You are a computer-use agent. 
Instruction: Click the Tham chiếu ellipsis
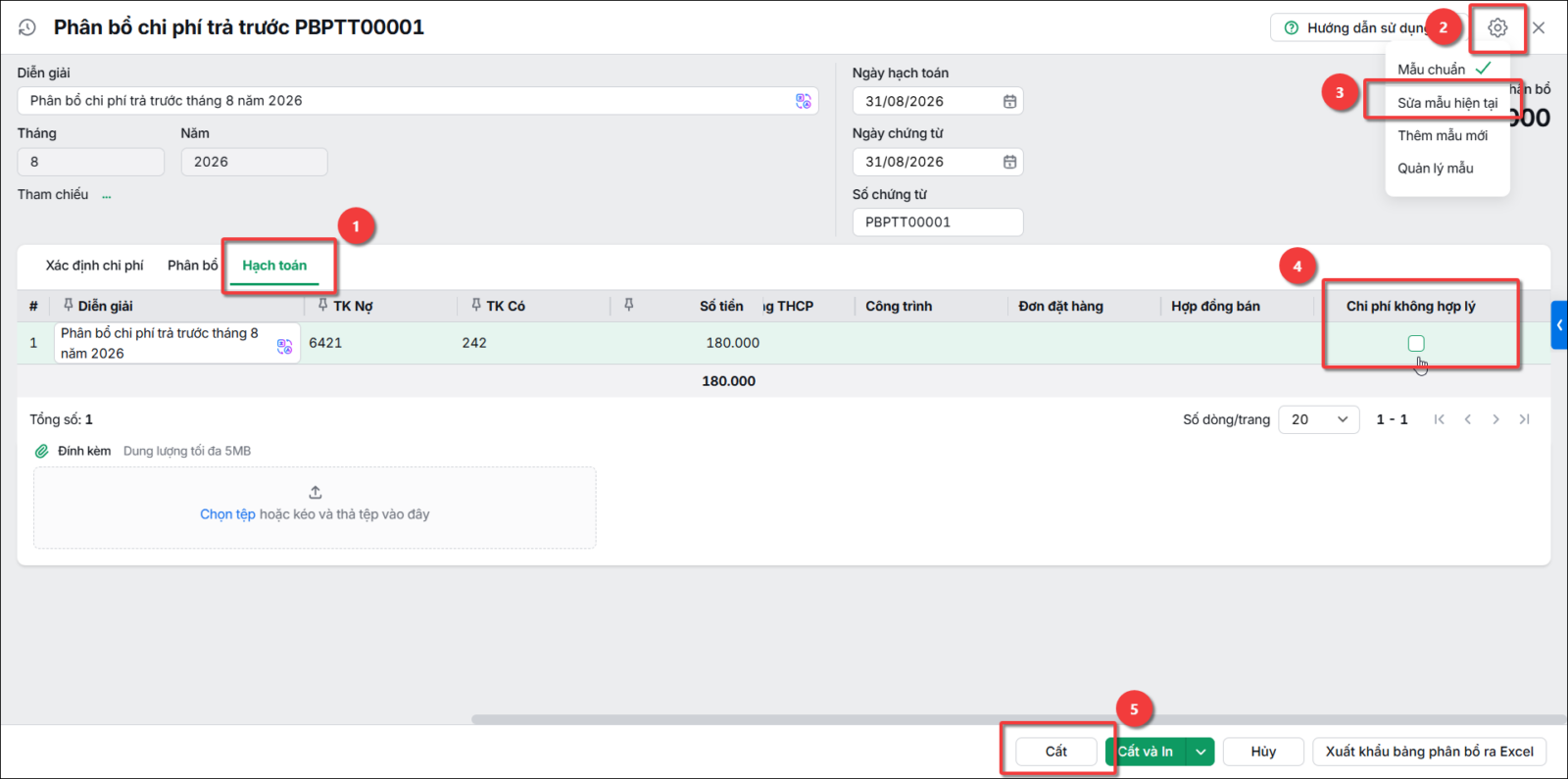point(107,195)
